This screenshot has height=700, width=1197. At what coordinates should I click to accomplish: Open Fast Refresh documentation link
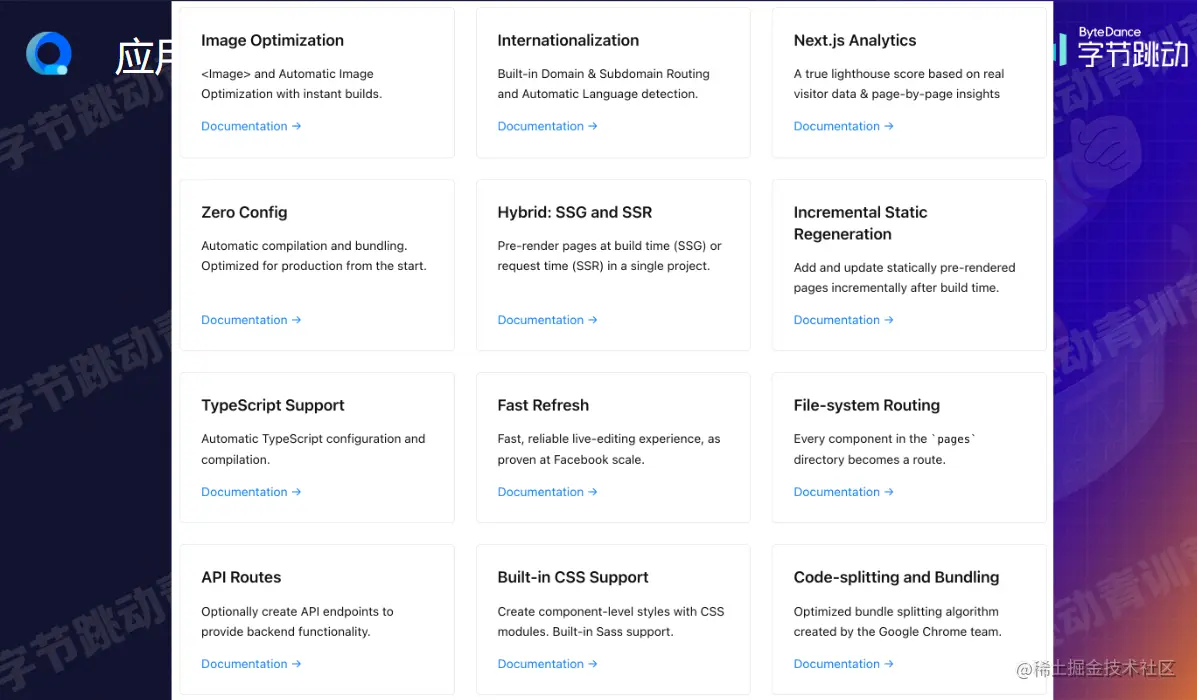click(547, 492)
